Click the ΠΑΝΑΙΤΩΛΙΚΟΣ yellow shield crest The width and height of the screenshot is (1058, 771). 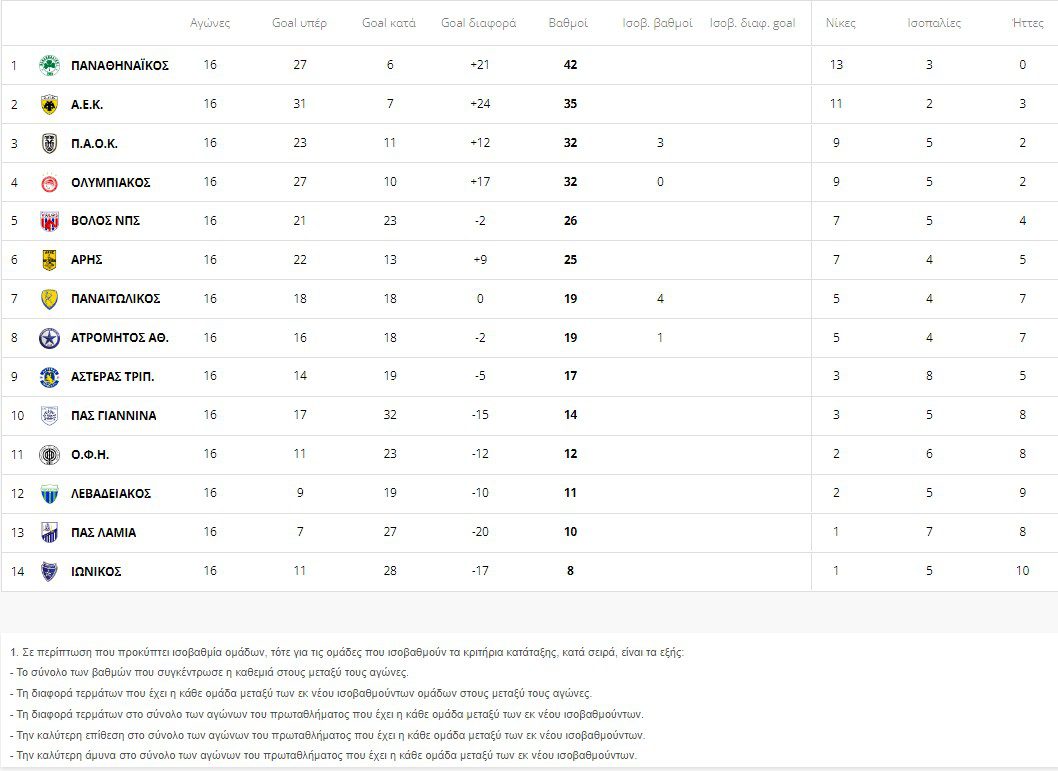[x=49, y=299]
